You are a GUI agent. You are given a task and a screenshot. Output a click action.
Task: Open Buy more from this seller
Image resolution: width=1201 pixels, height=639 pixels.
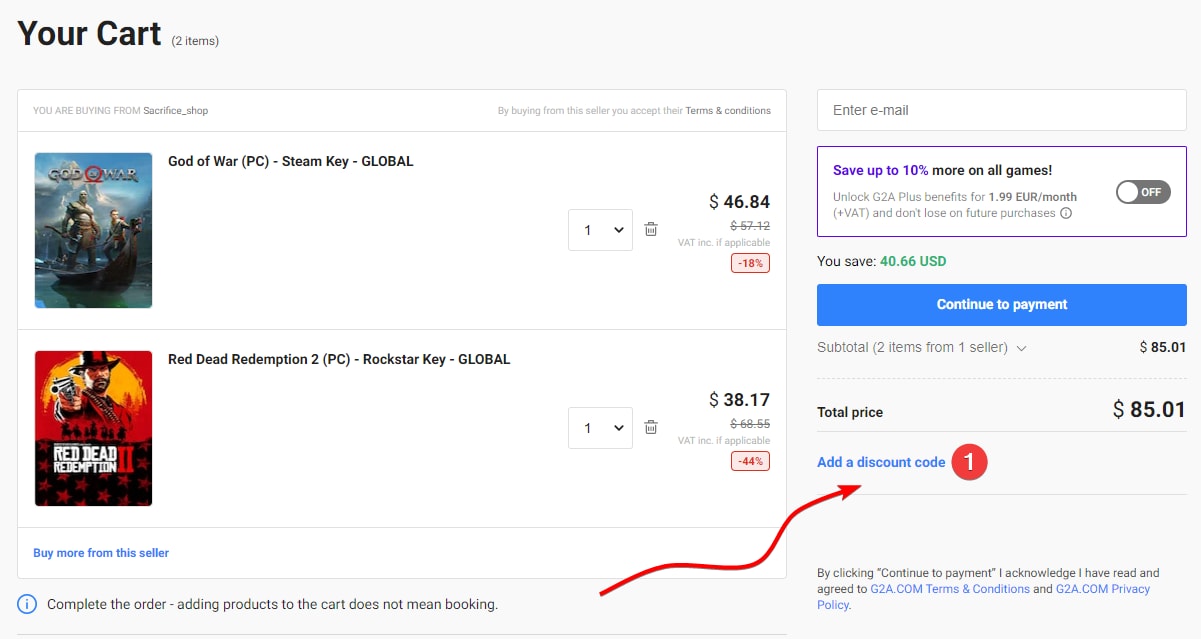click(101, 553)
